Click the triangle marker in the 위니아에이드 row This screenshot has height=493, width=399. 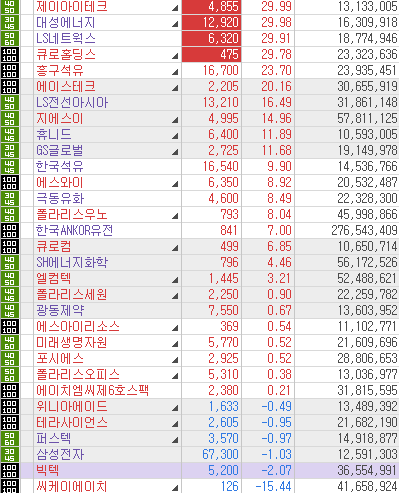click(175, 408)
